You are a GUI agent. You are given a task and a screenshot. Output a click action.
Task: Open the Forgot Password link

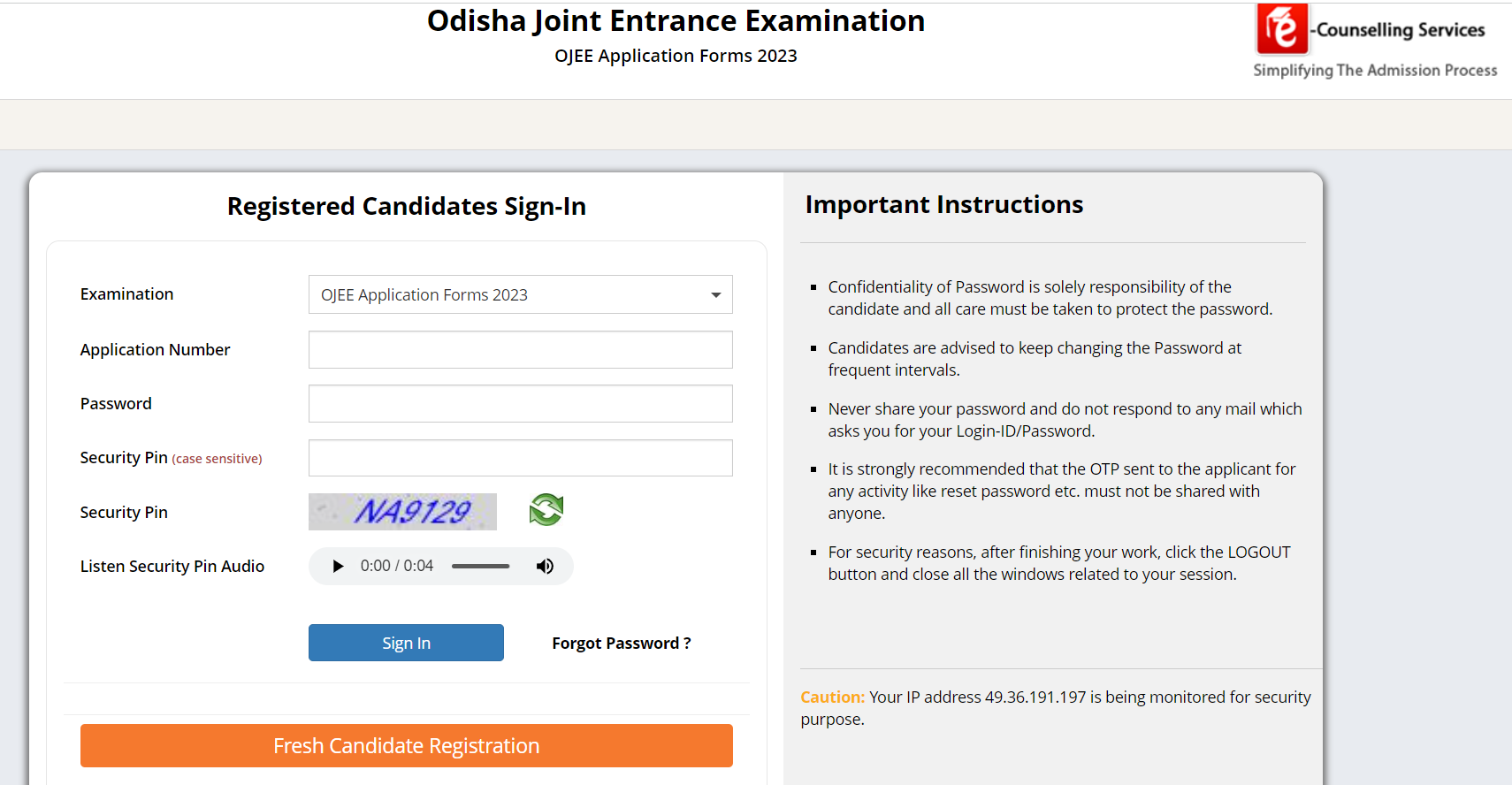[621, 643]
